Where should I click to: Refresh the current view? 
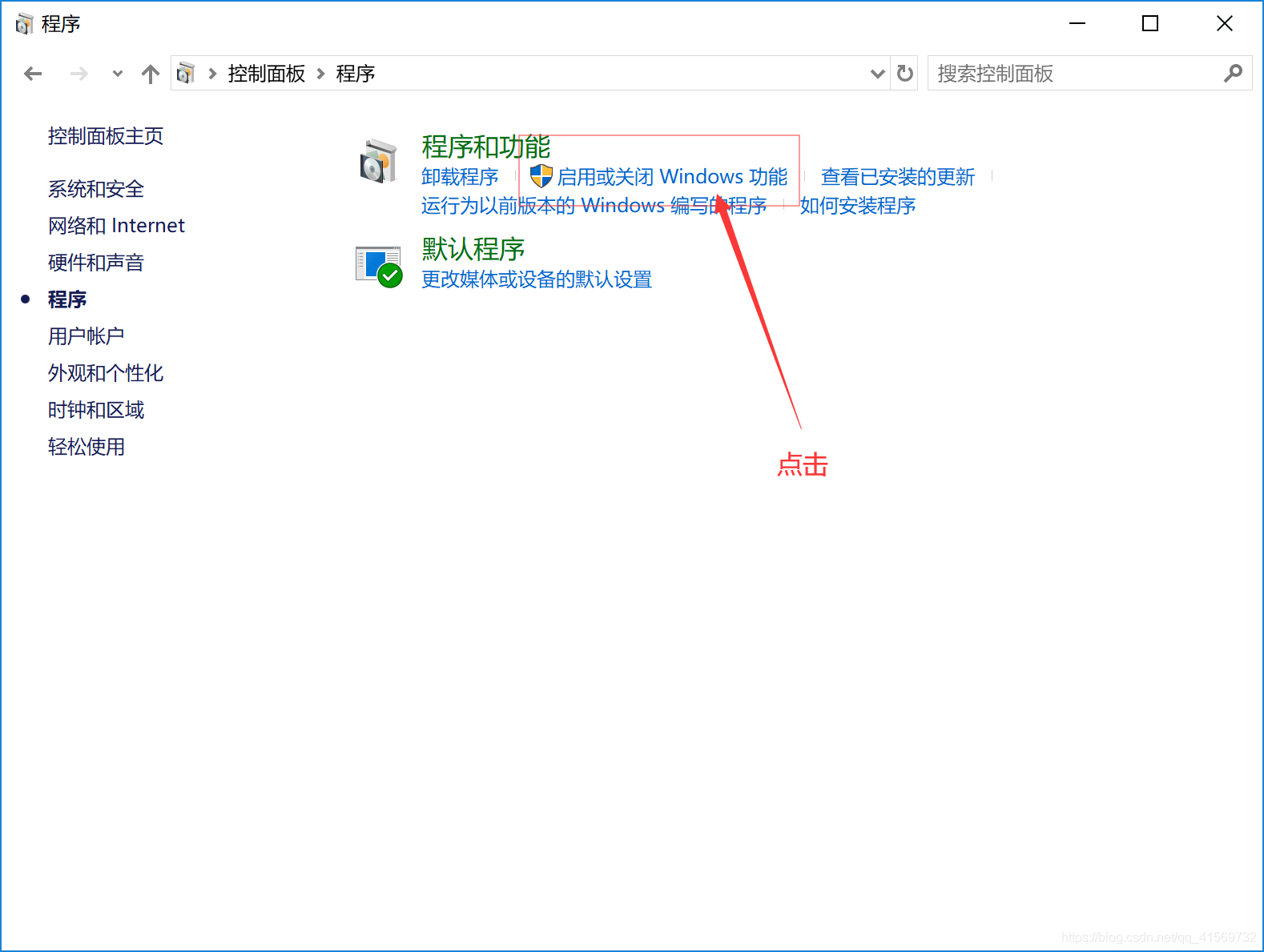point(905,74)
